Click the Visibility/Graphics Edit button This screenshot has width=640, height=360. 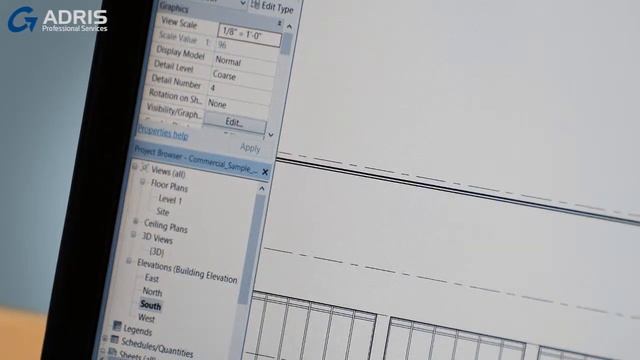(234, 122)
